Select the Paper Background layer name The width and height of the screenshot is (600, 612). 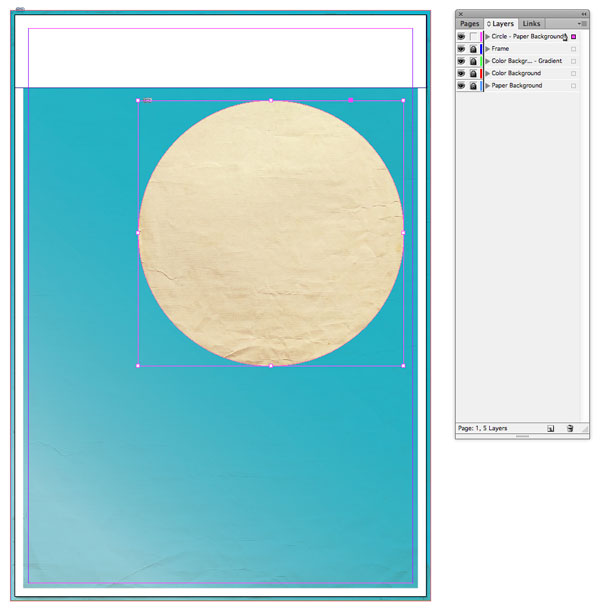tap(516, 85)
